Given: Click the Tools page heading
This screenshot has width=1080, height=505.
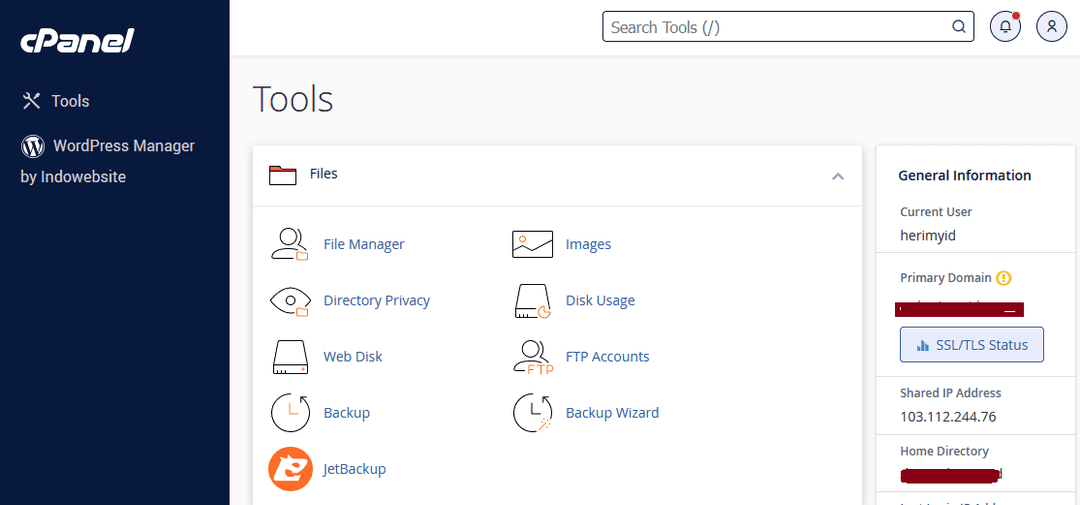Looking at the screenshot, I should click(293, 99).
